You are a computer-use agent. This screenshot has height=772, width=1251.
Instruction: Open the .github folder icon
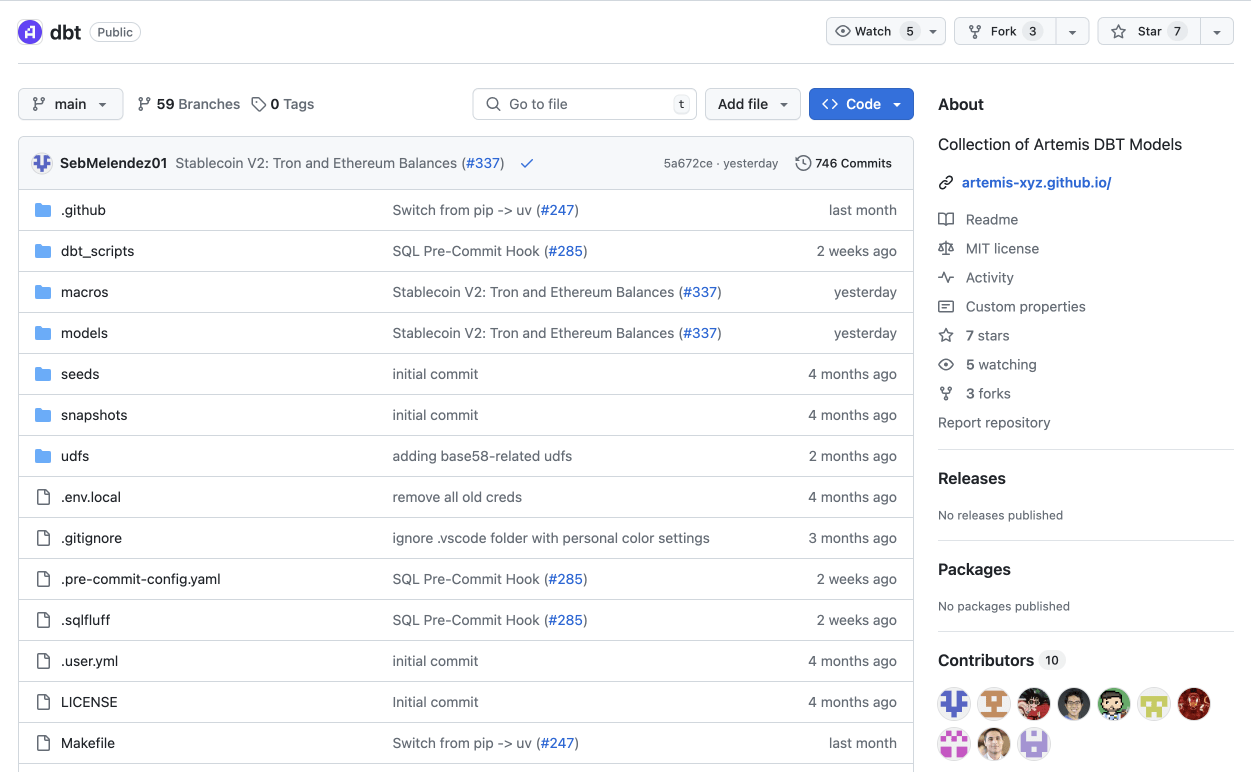tap(43, 210)
